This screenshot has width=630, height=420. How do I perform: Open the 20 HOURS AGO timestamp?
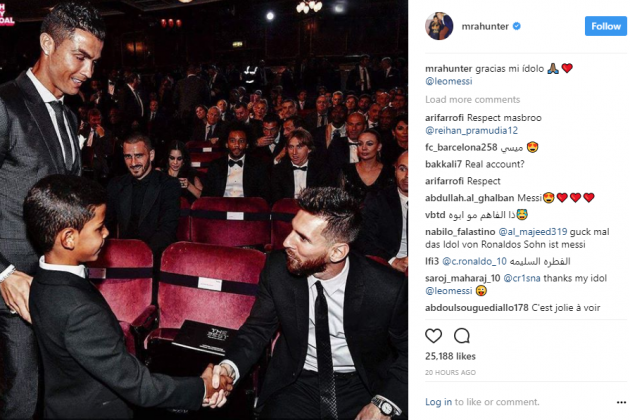point(450,373)
